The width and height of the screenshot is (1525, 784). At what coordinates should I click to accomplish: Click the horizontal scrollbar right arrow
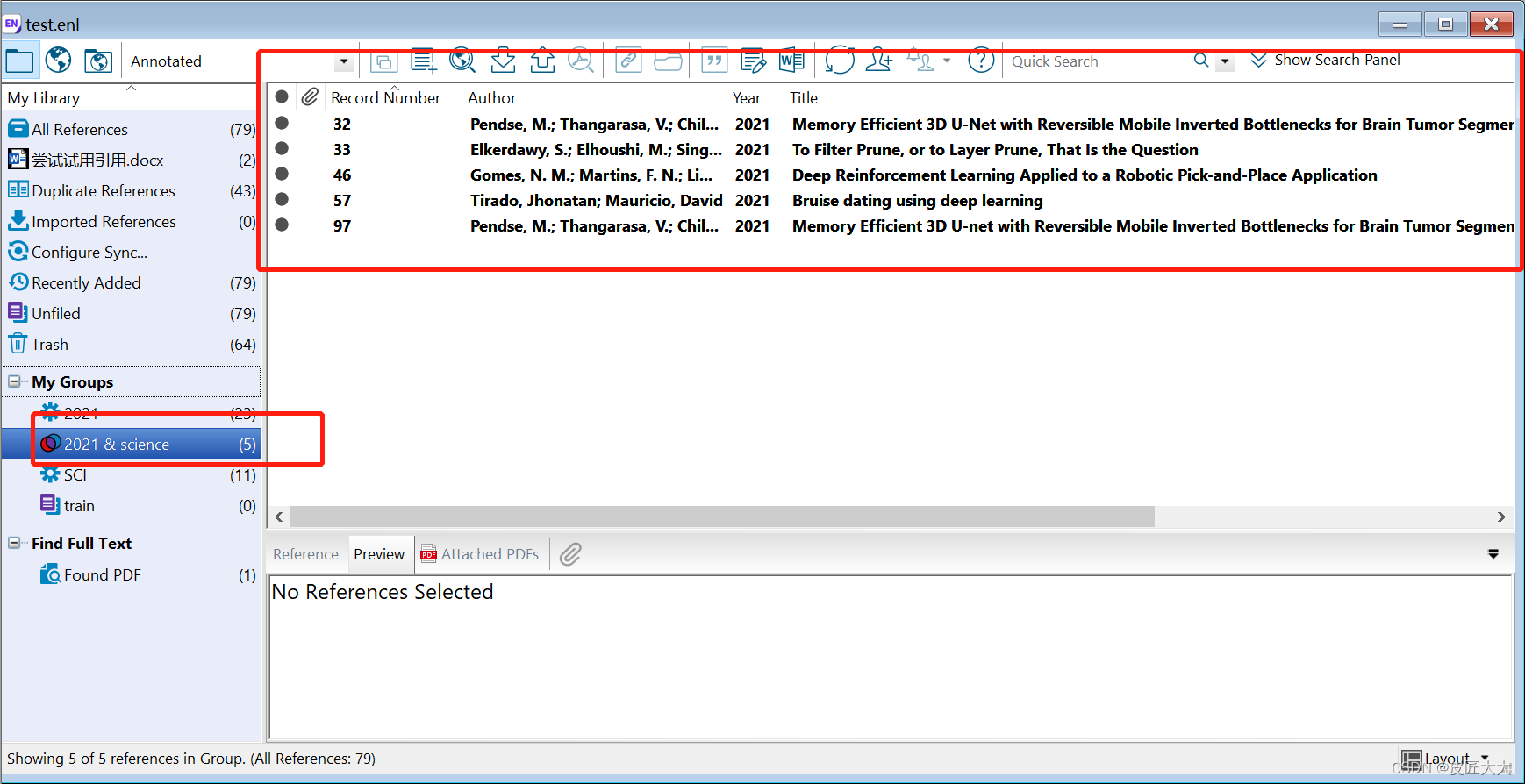(x=1501, y=517)
